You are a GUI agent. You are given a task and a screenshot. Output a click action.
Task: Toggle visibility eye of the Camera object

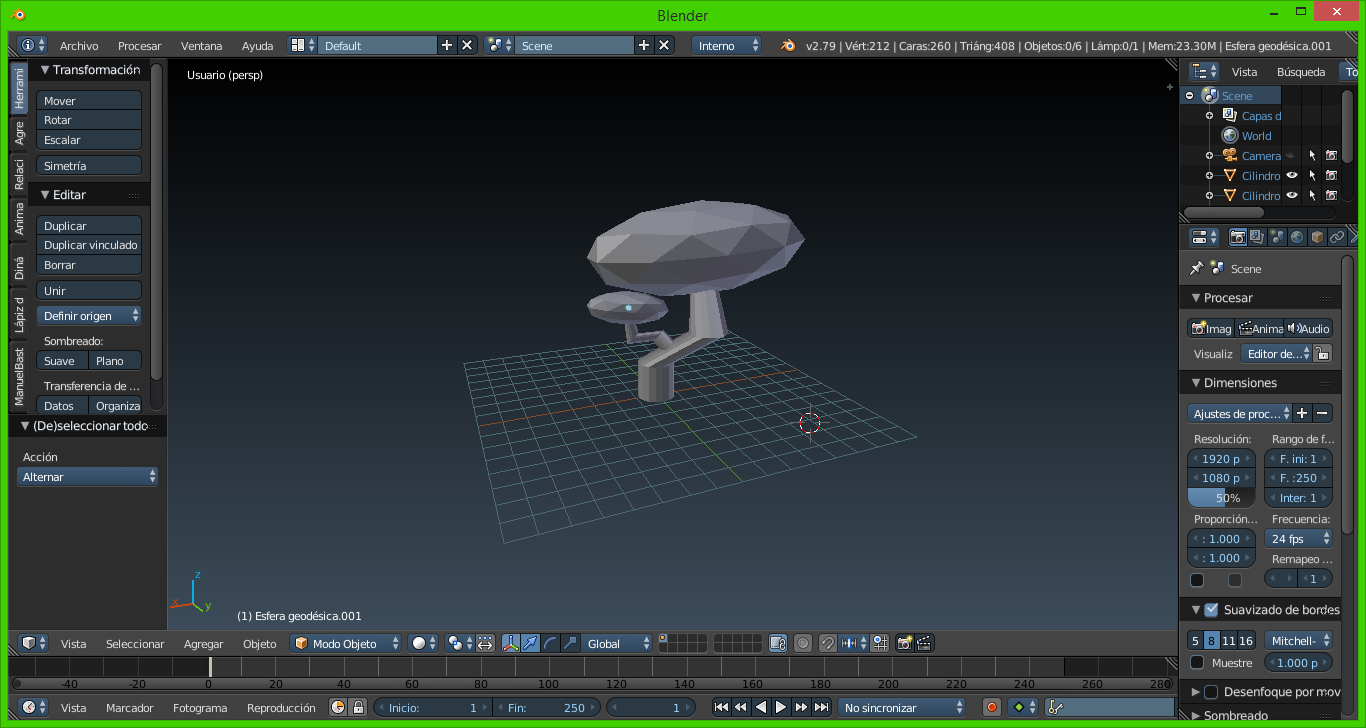pos(1291,156)
